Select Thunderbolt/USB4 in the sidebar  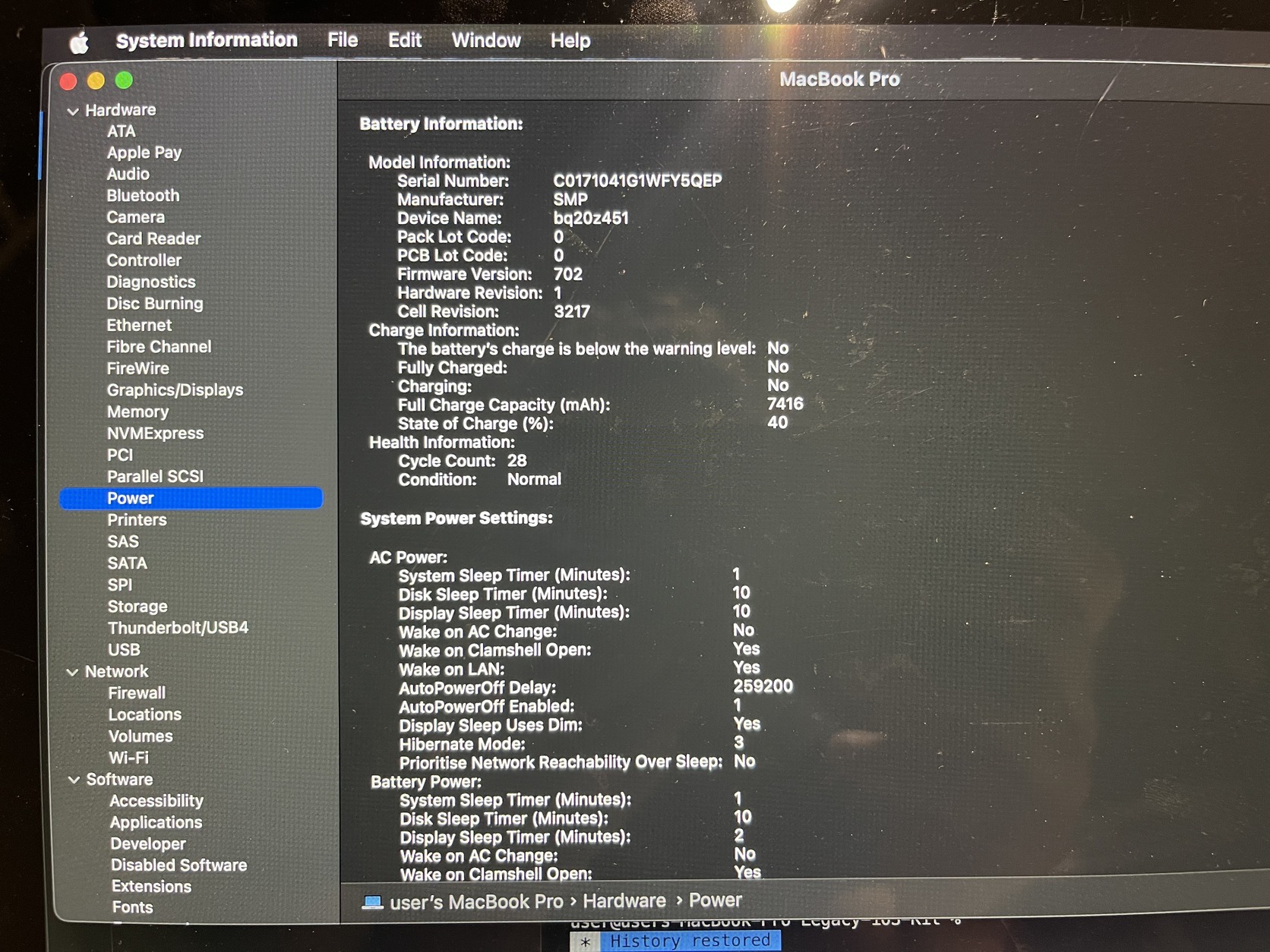pyautogui.click(x=178, y=628)
